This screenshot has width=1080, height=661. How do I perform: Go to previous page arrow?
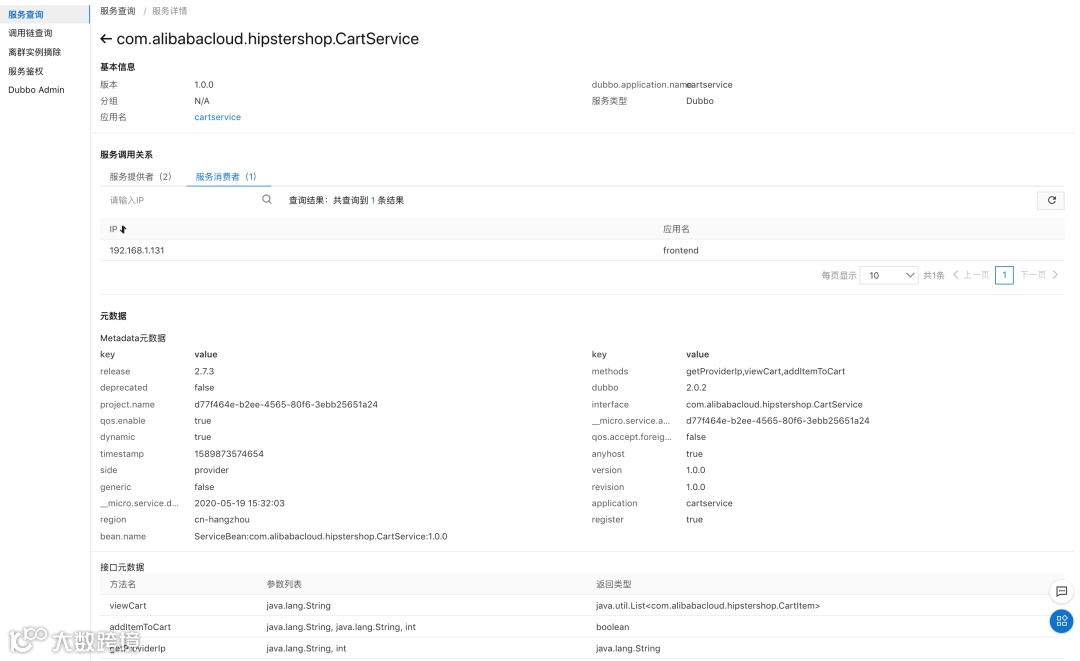click(x=955, y=275)
